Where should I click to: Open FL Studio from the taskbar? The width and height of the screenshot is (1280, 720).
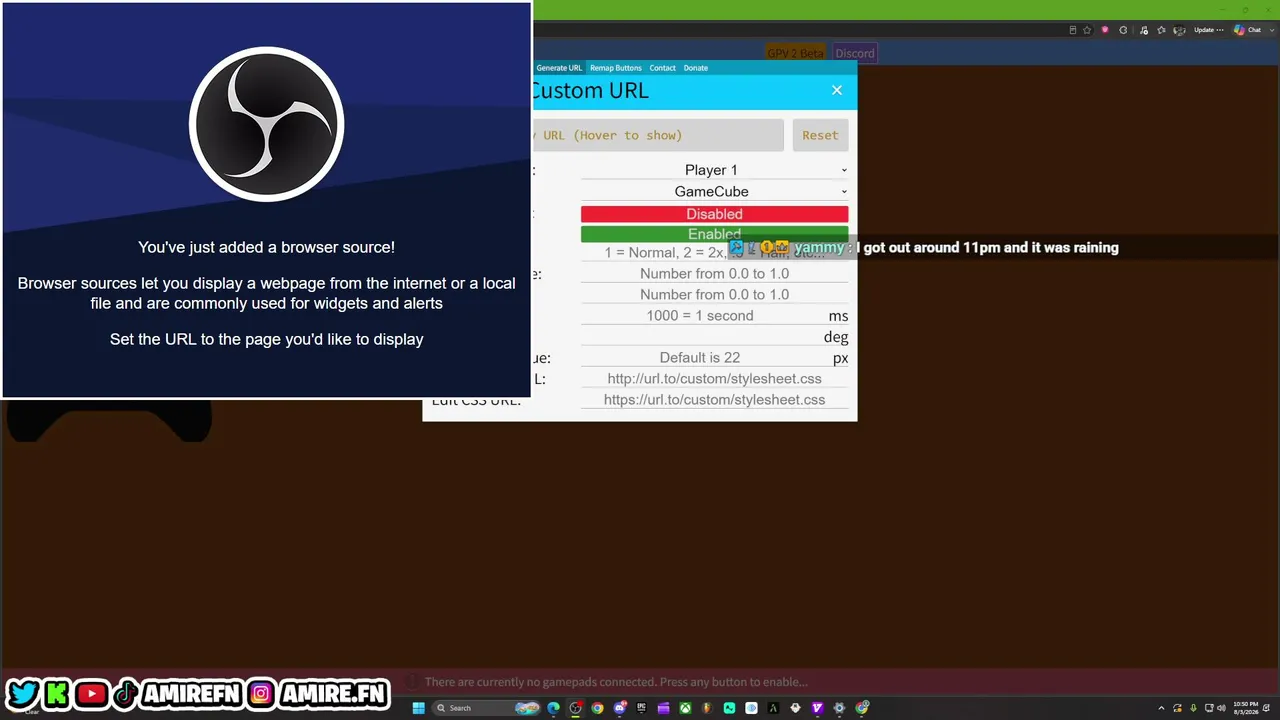[x=707, y=708]
